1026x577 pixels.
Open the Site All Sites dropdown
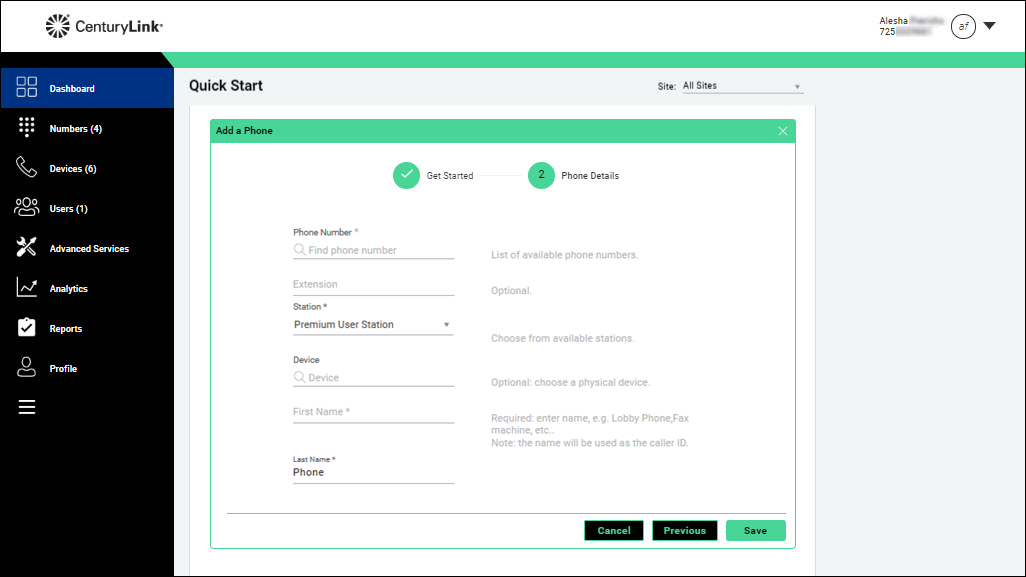tap(742, 86)
